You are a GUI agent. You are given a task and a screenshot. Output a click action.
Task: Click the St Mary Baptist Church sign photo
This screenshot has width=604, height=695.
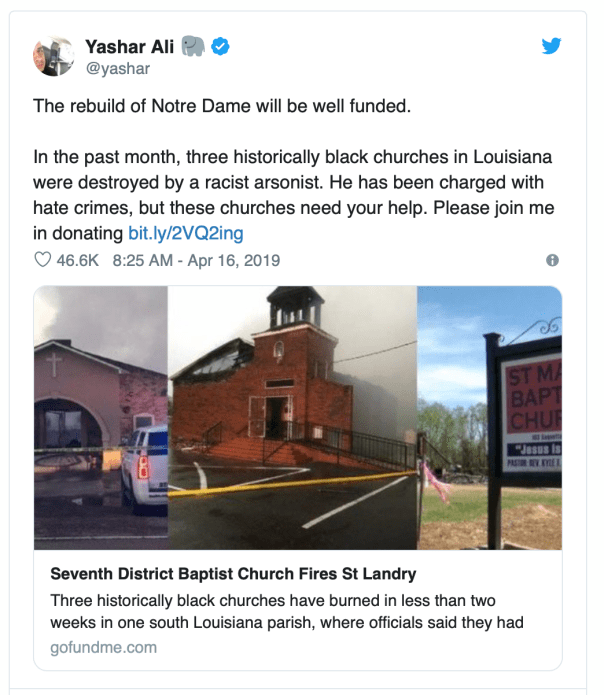[x=489, y=418]
